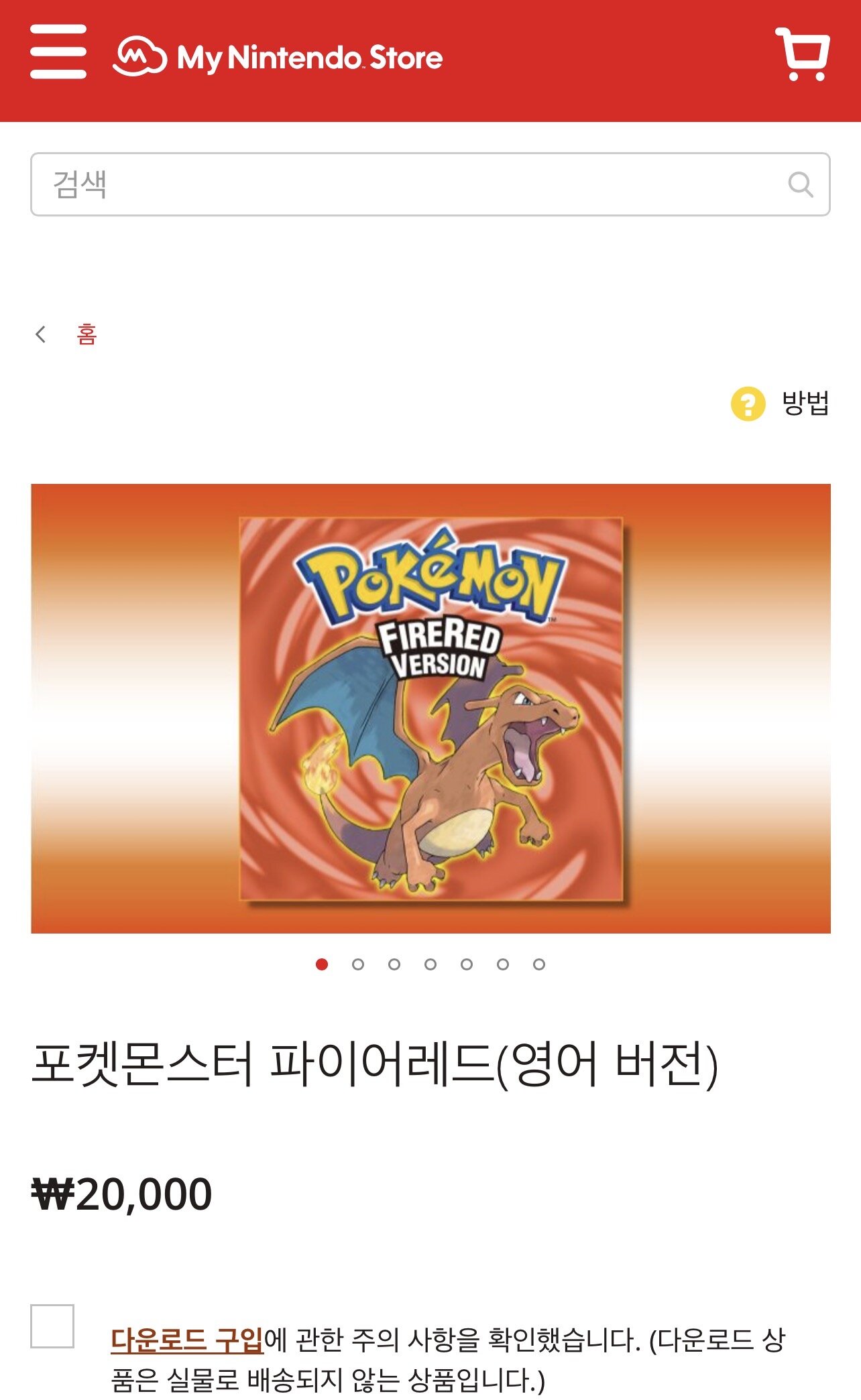Image resolution: width=861 pixels, height=1400 pixels.
Task: Open the shopping cart
Action: 803,54
